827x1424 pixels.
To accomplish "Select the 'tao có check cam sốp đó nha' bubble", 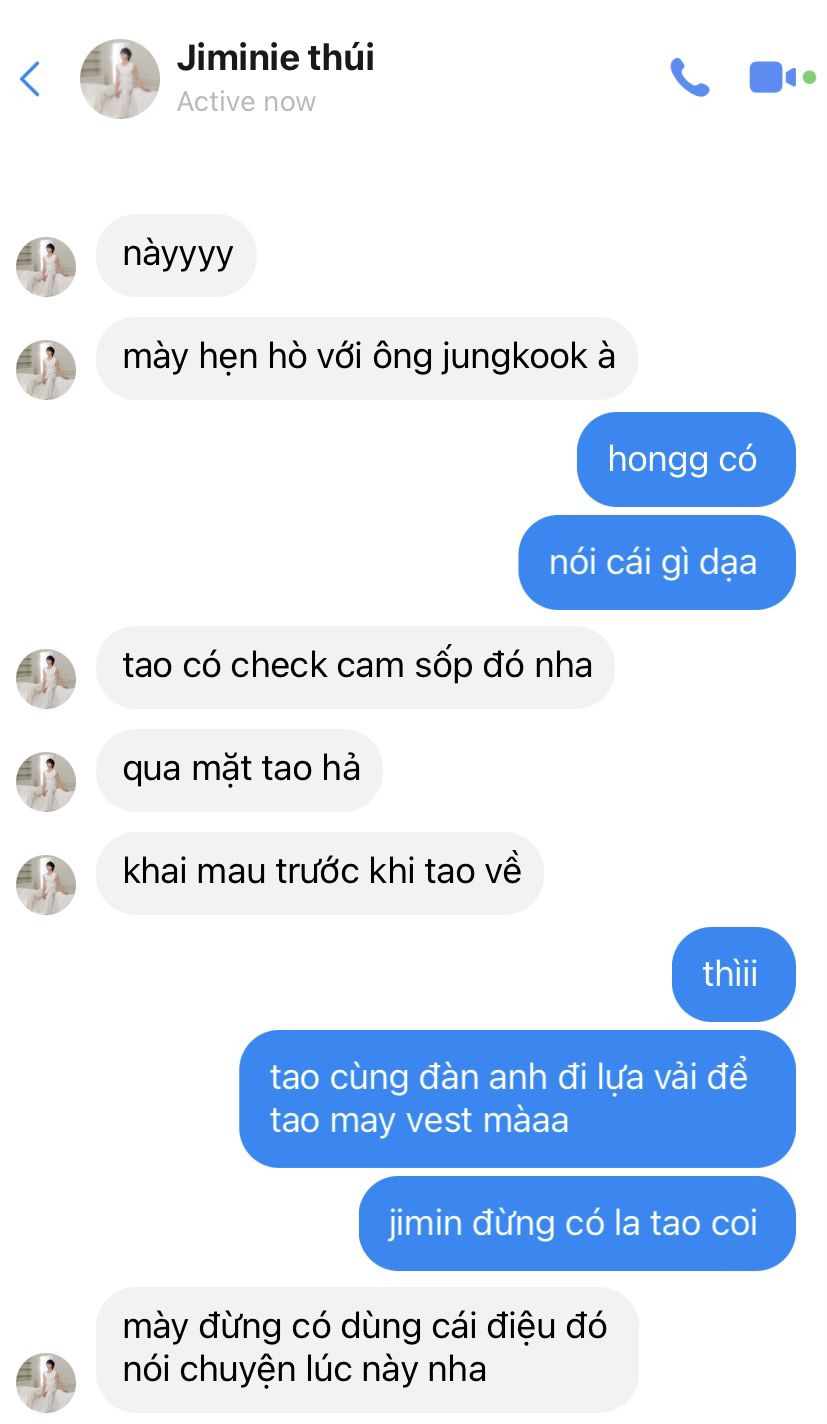I will click(355, 667).
